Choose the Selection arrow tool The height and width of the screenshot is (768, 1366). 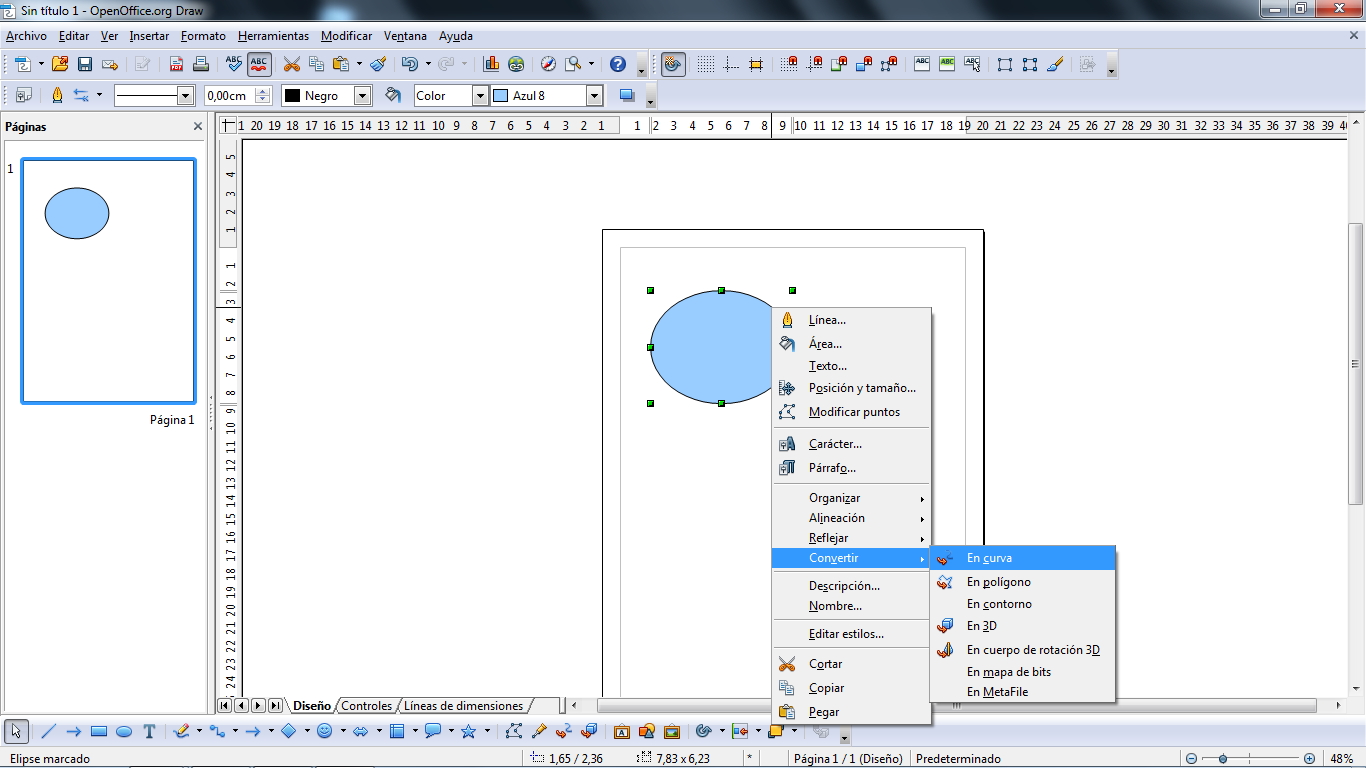click(x=16, y=731)
